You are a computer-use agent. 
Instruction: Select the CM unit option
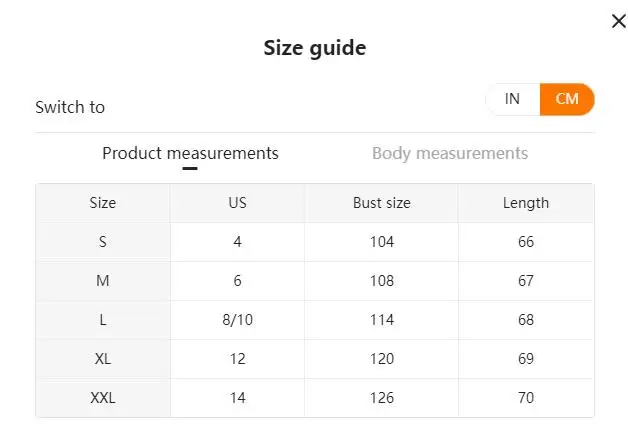click(567, 99)
